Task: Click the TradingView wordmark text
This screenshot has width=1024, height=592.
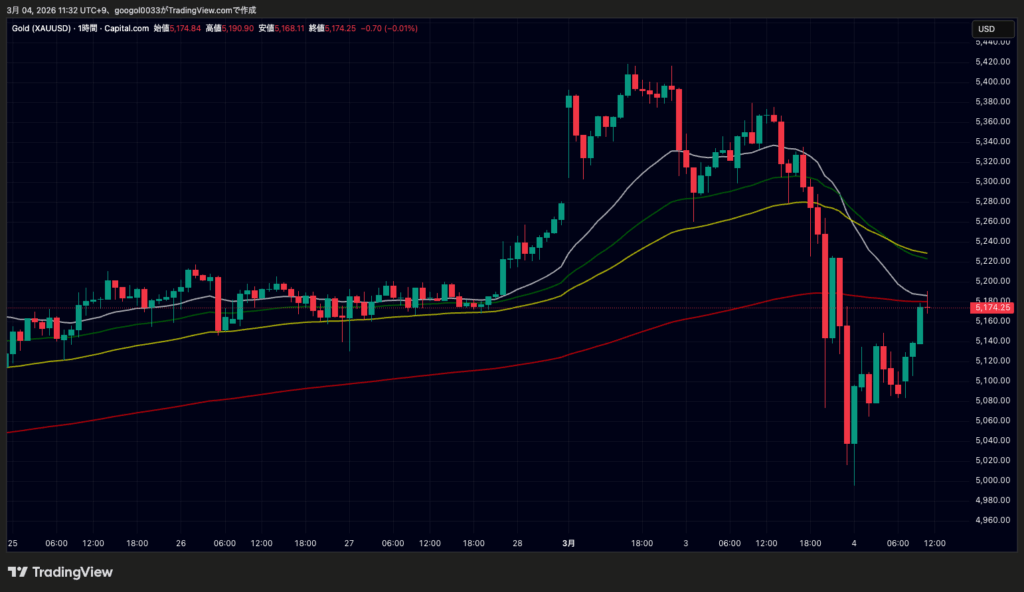Action: 72,572
